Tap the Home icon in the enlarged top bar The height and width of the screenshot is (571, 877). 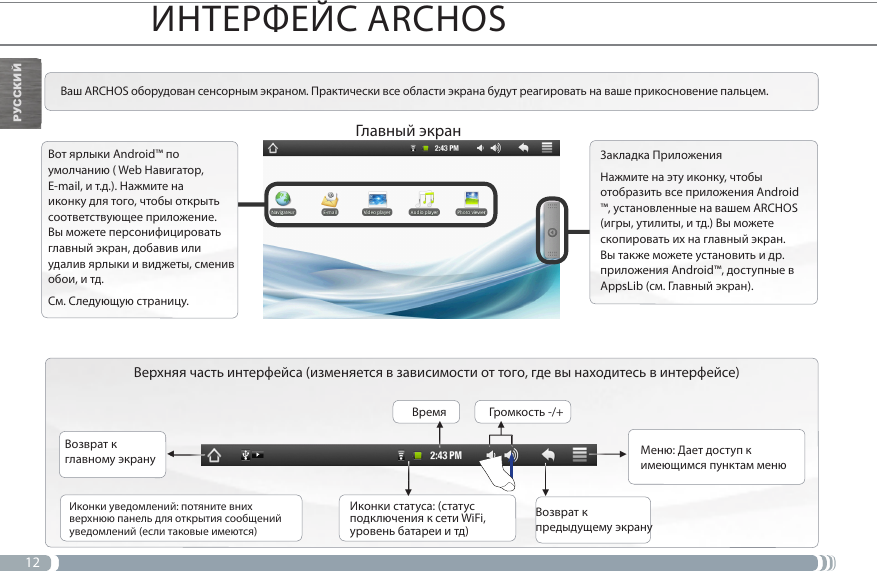[x=214, y=455]
